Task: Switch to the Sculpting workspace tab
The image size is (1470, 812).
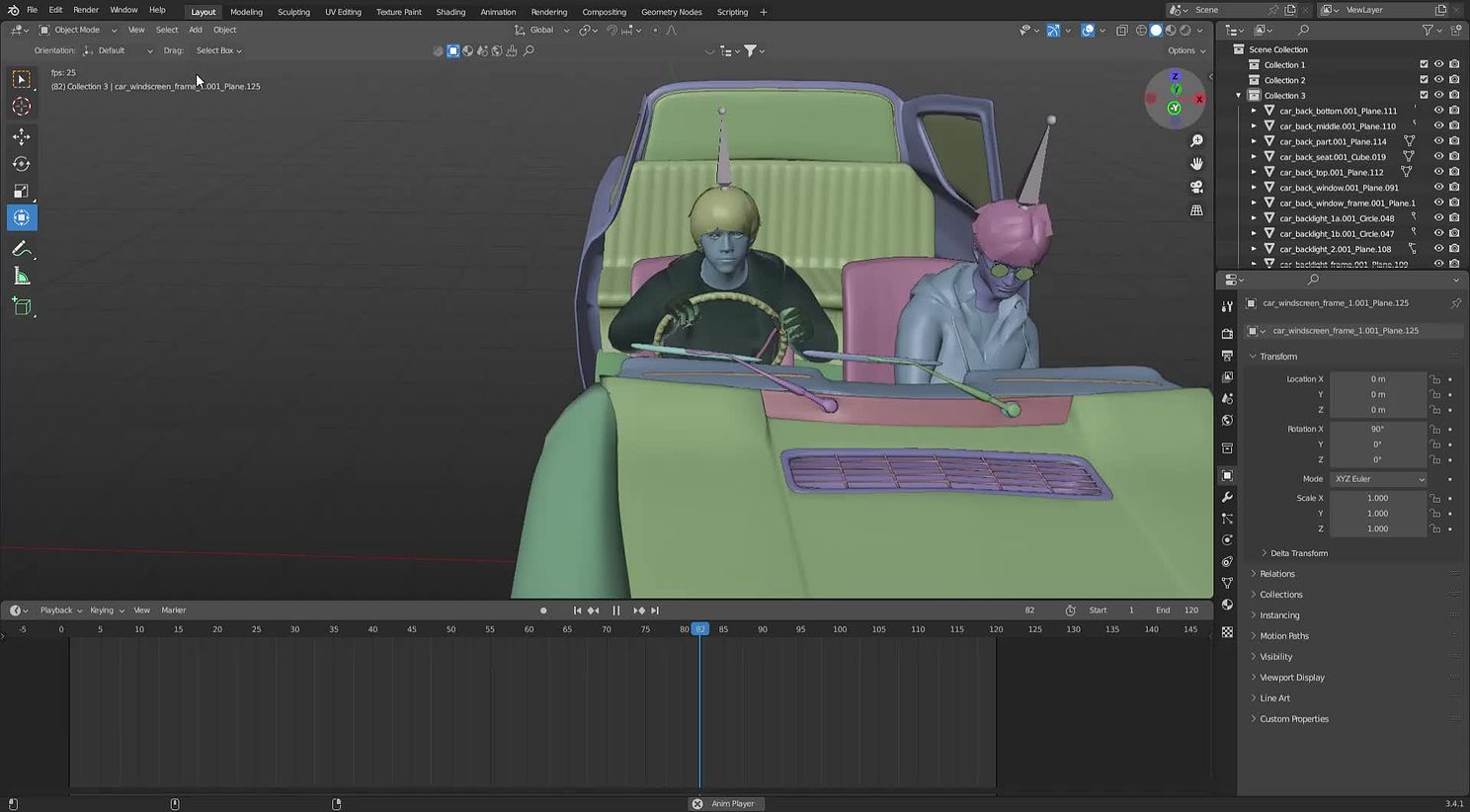Action: tap(293, 12)
